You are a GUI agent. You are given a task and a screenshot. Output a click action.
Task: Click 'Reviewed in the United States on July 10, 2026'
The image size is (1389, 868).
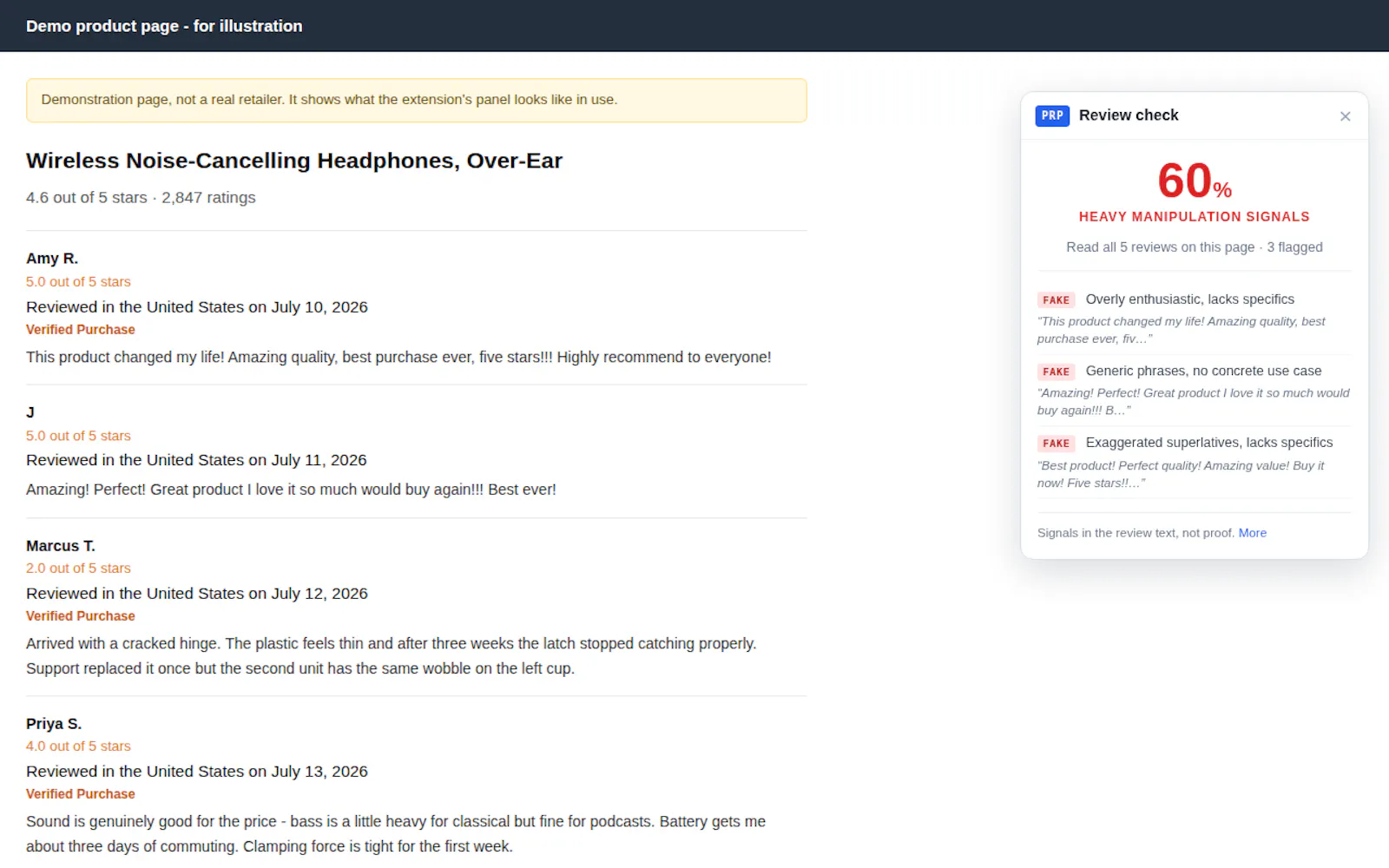pyautogui.click(x=197, y=307)
